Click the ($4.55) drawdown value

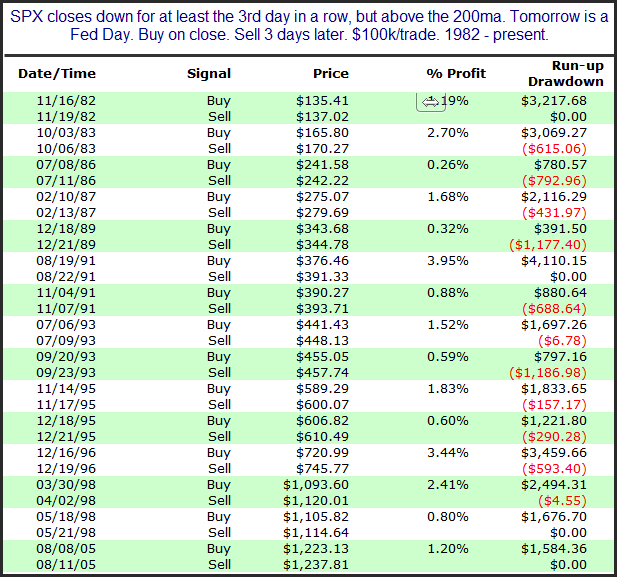(x=562, y=501)
